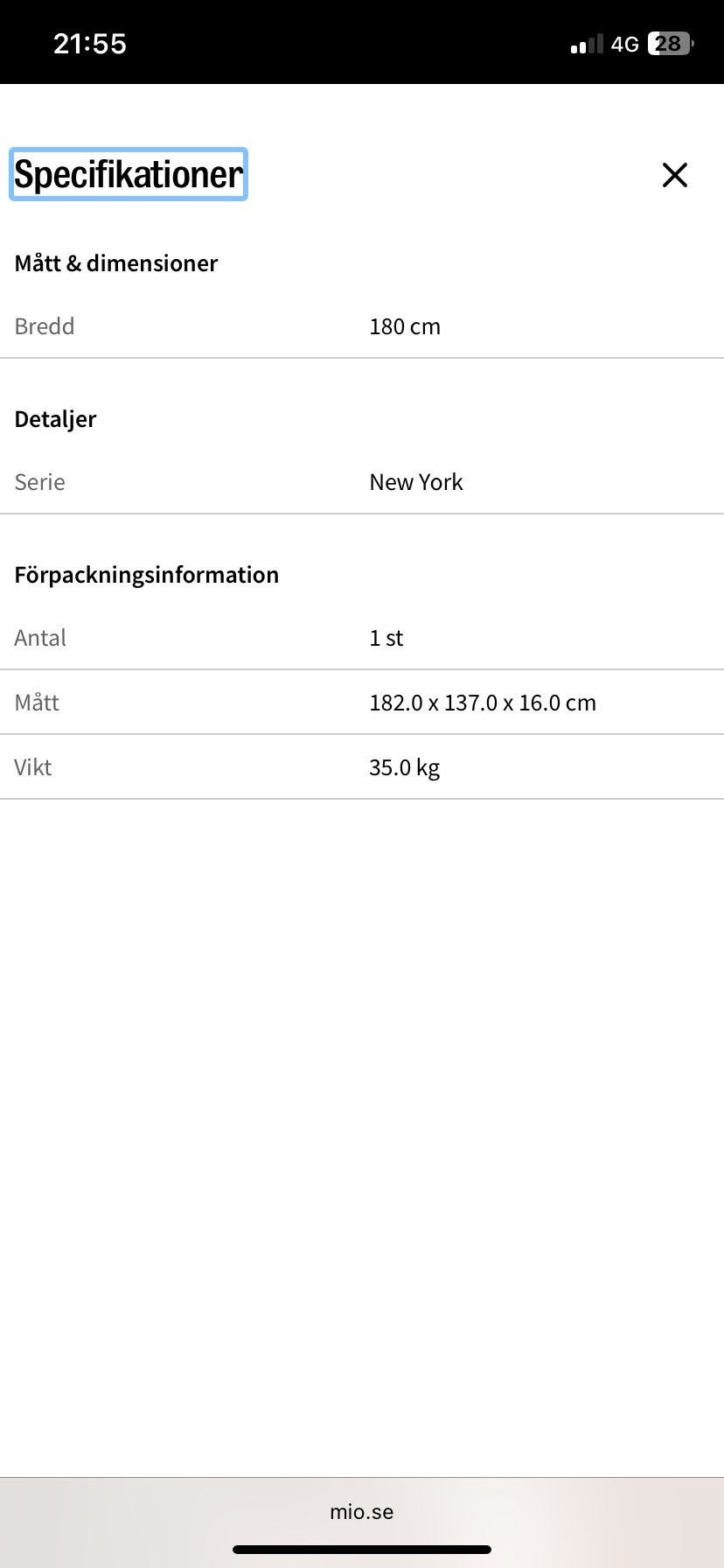Image resolution: width=724 pixels, height=1568 pixels.
Task: Tap the Förpackningsinformation section heading
Action: tap(147, 575)
